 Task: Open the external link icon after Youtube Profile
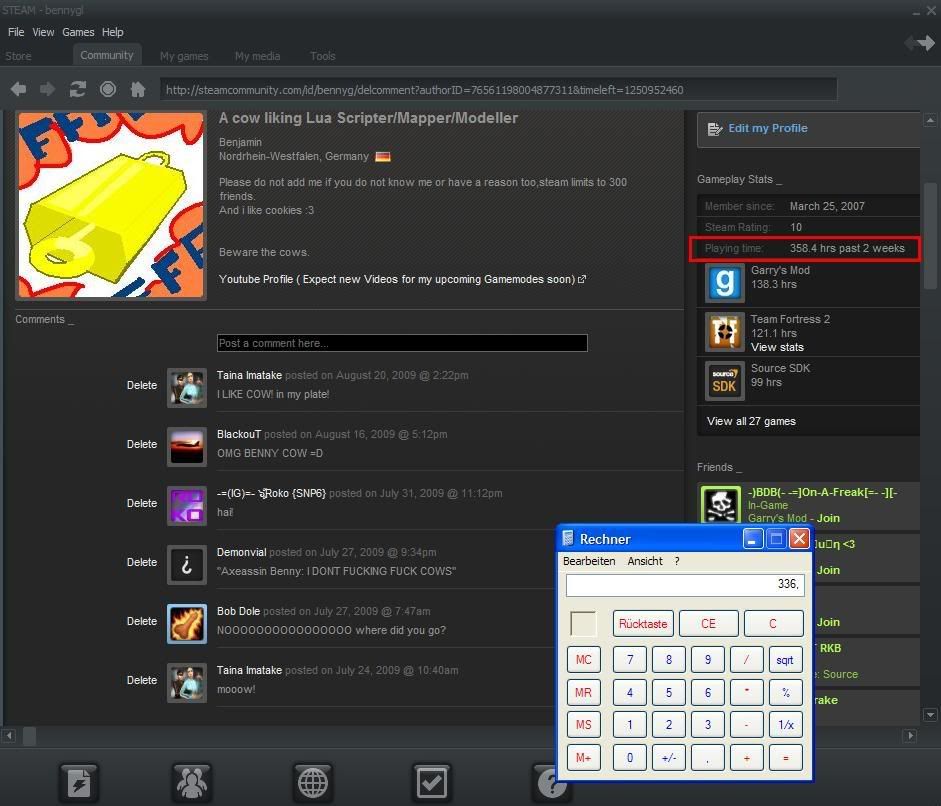point(582,279)
